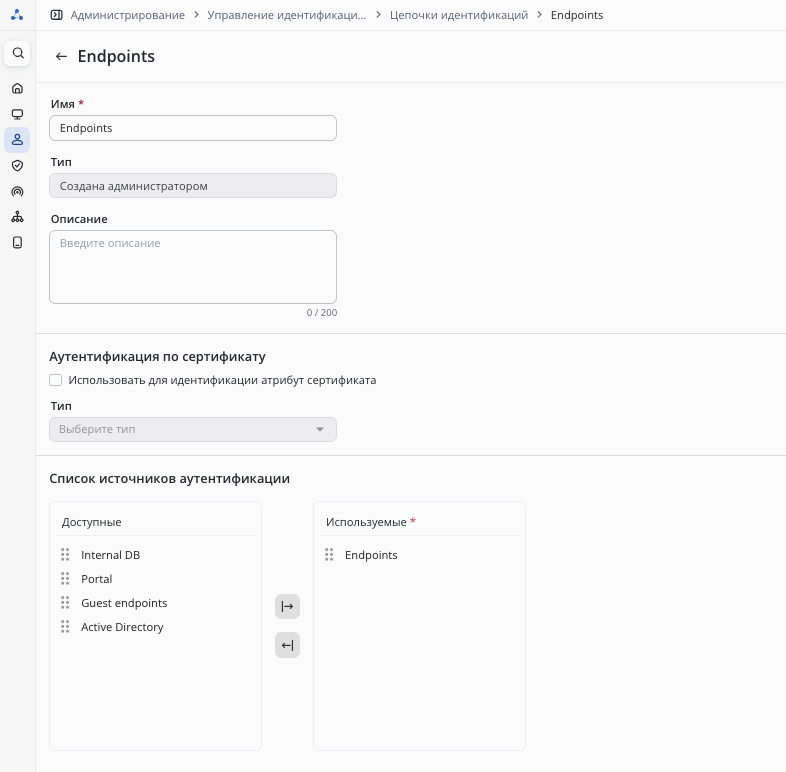The height and width of the screenshot is (772, 786).
Task: Click the Имя name input field
Action: coord(193,128)
